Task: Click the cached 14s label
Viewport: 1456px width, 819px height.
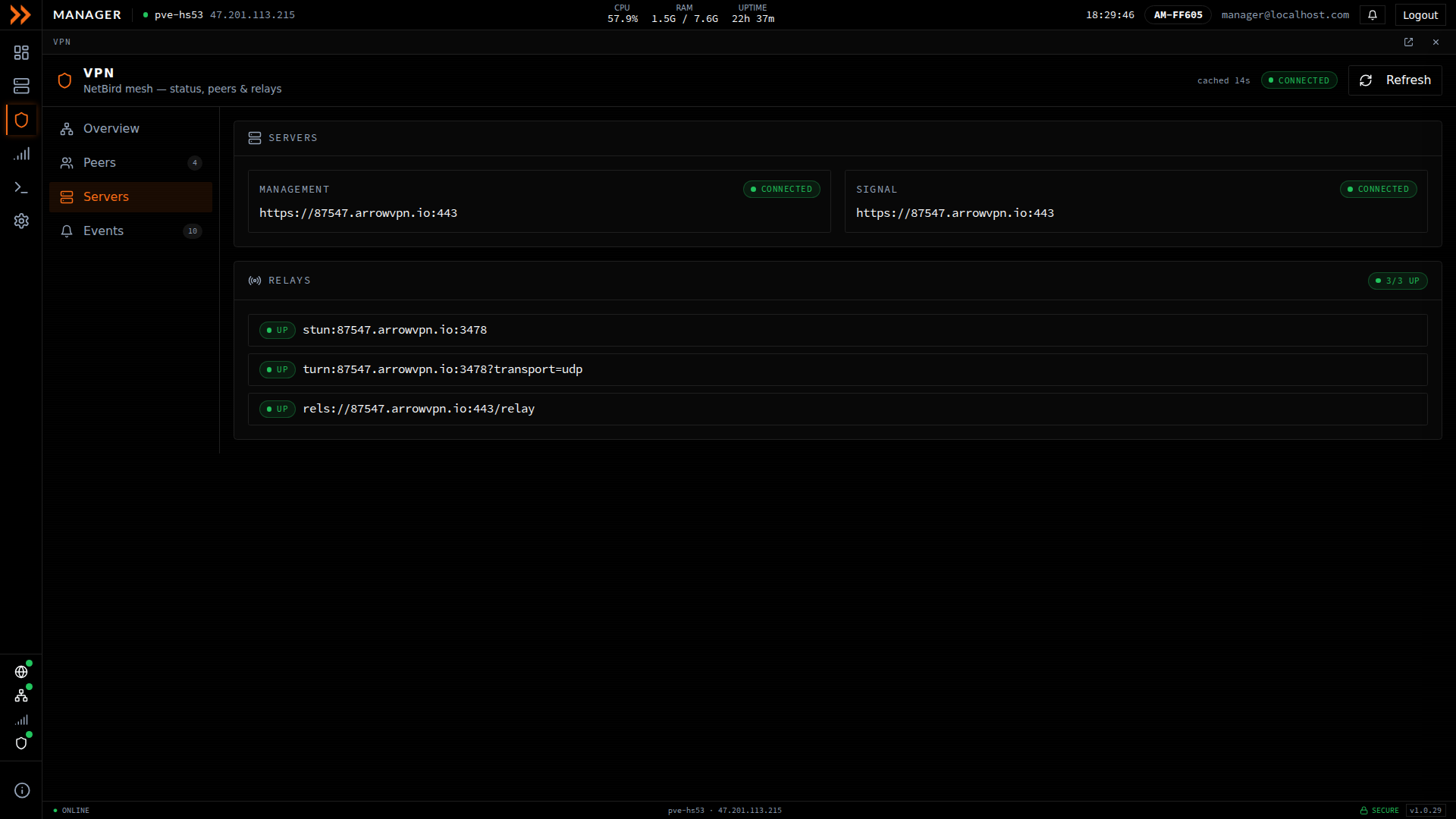Action: pyautogui.click(x=1223, y=81)
